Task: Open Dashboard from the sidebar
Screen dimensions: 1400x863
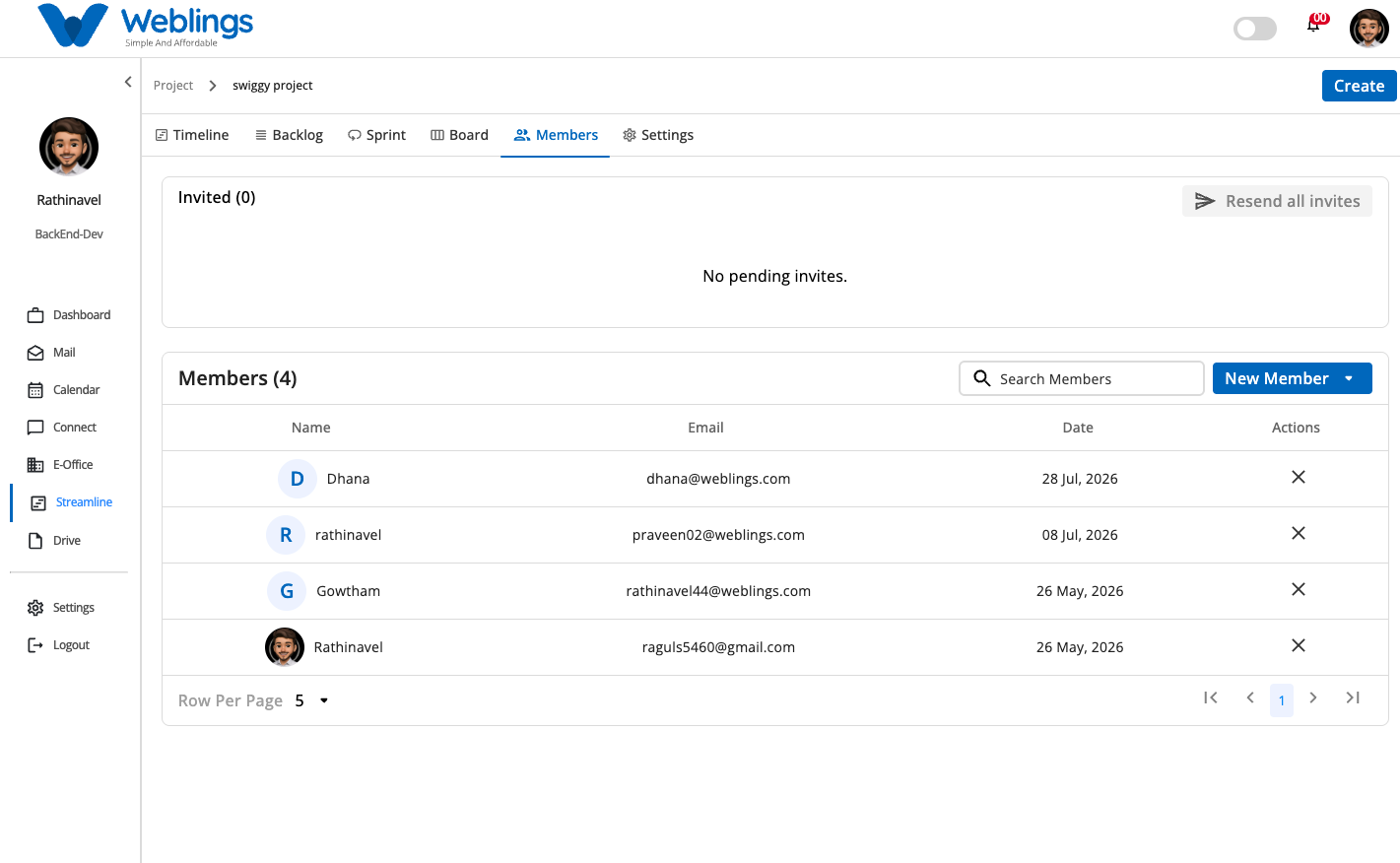Action: (x=69, y=315)
